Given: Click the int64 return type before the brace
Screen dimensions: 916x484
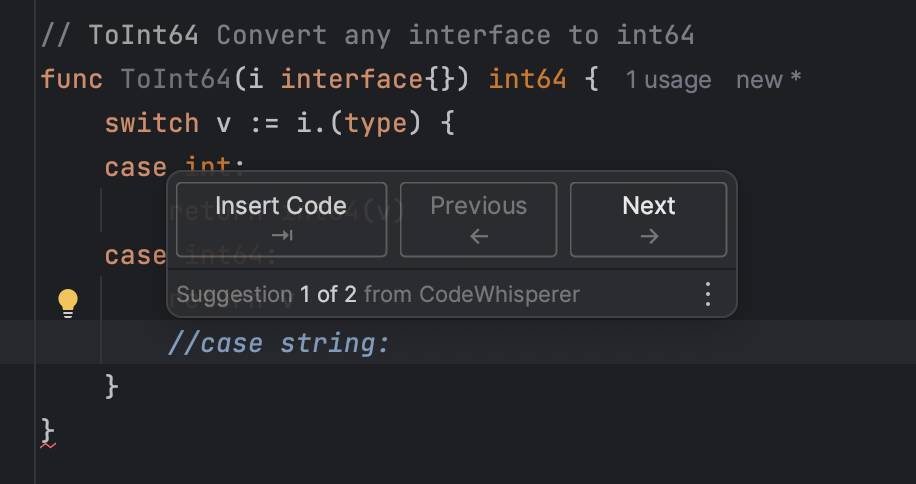Looking at the screenshot, I should (528, 79).
